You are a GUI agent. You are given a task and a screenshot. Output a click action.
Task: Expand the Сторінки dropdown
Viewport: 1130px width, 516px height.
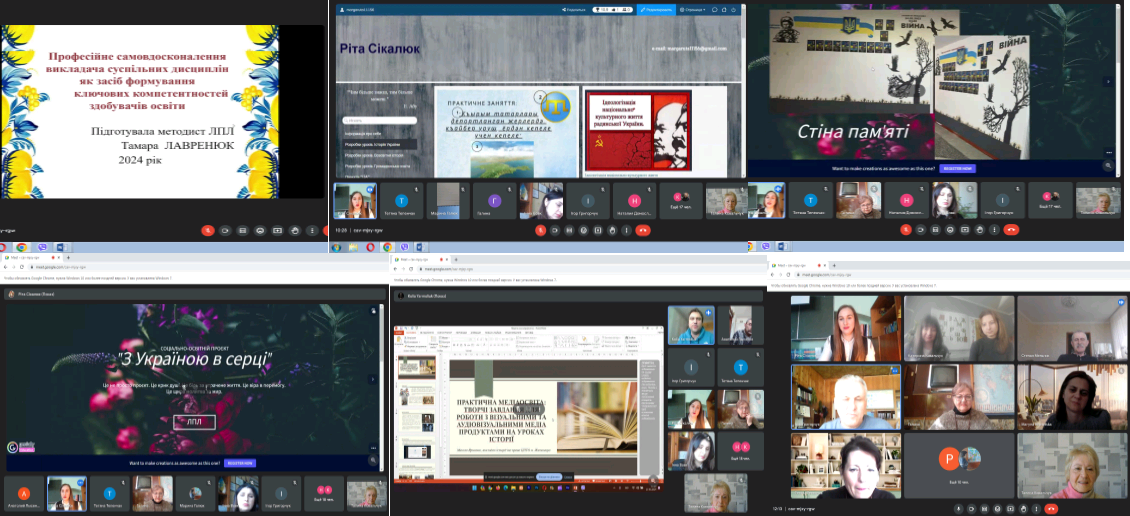coord(692,9)
